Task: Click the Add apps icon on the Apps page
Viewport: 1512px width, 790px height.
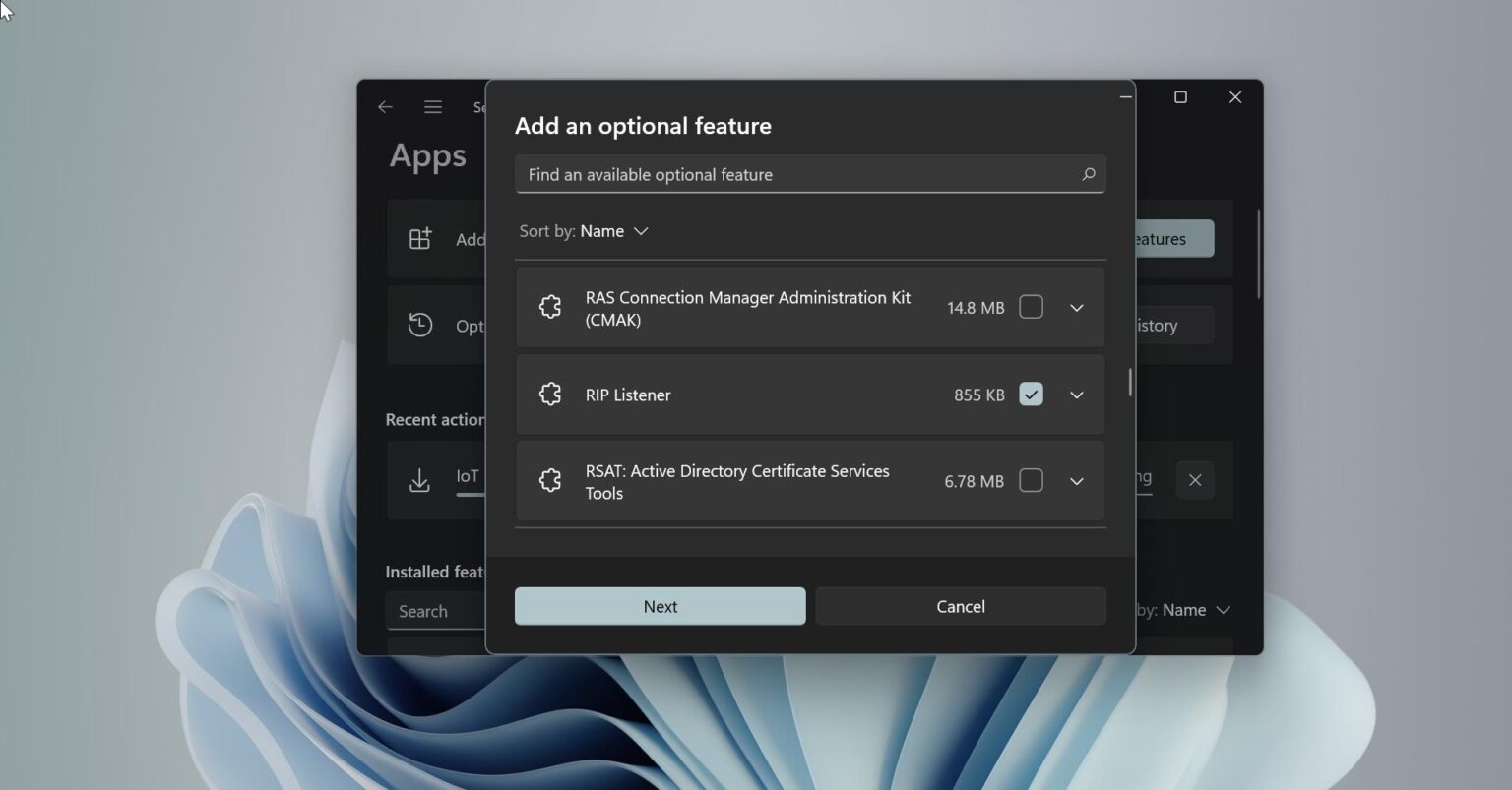Action: tap(420, 238)
